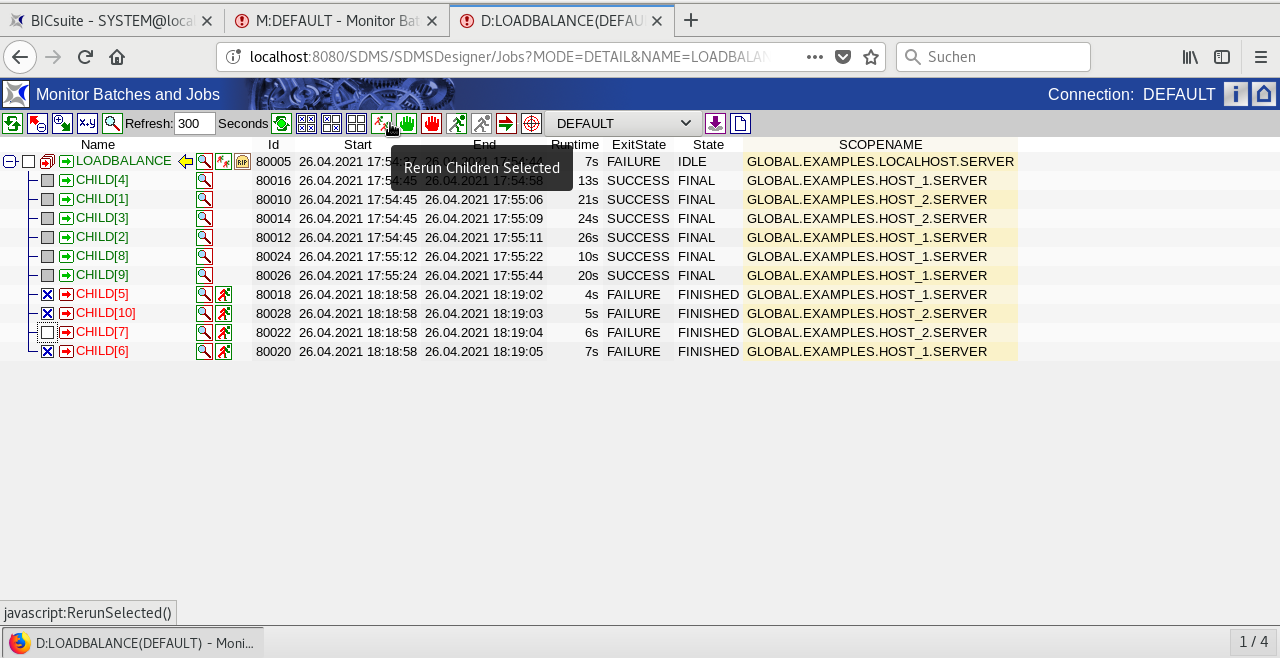1280x658 pixels.
Task: Click the green refresh icon in toolbar
Action: [12, 123]
